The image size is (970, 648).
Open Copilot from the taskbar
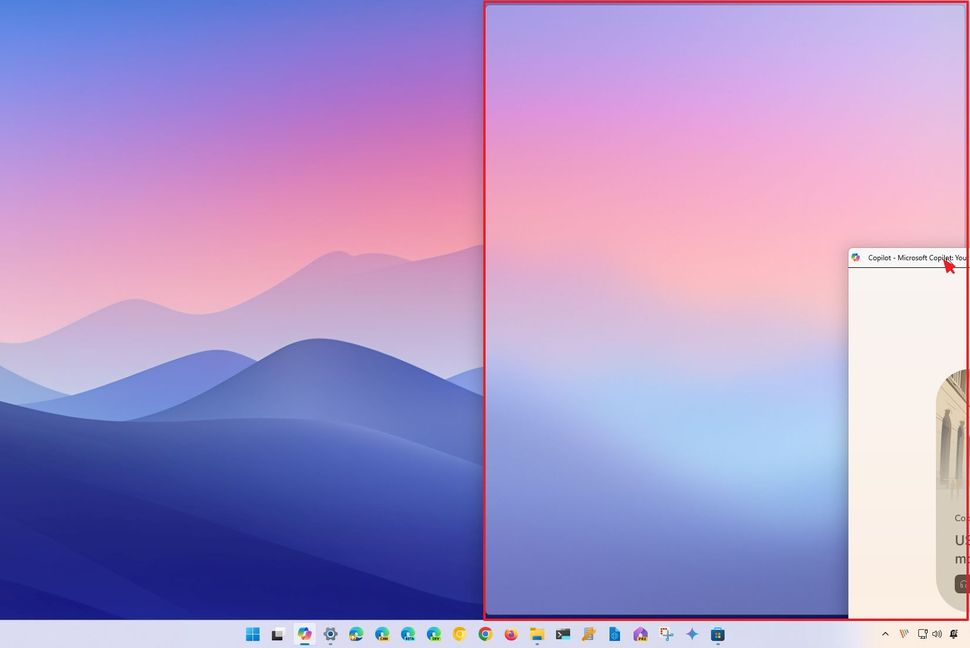point(305,633)
